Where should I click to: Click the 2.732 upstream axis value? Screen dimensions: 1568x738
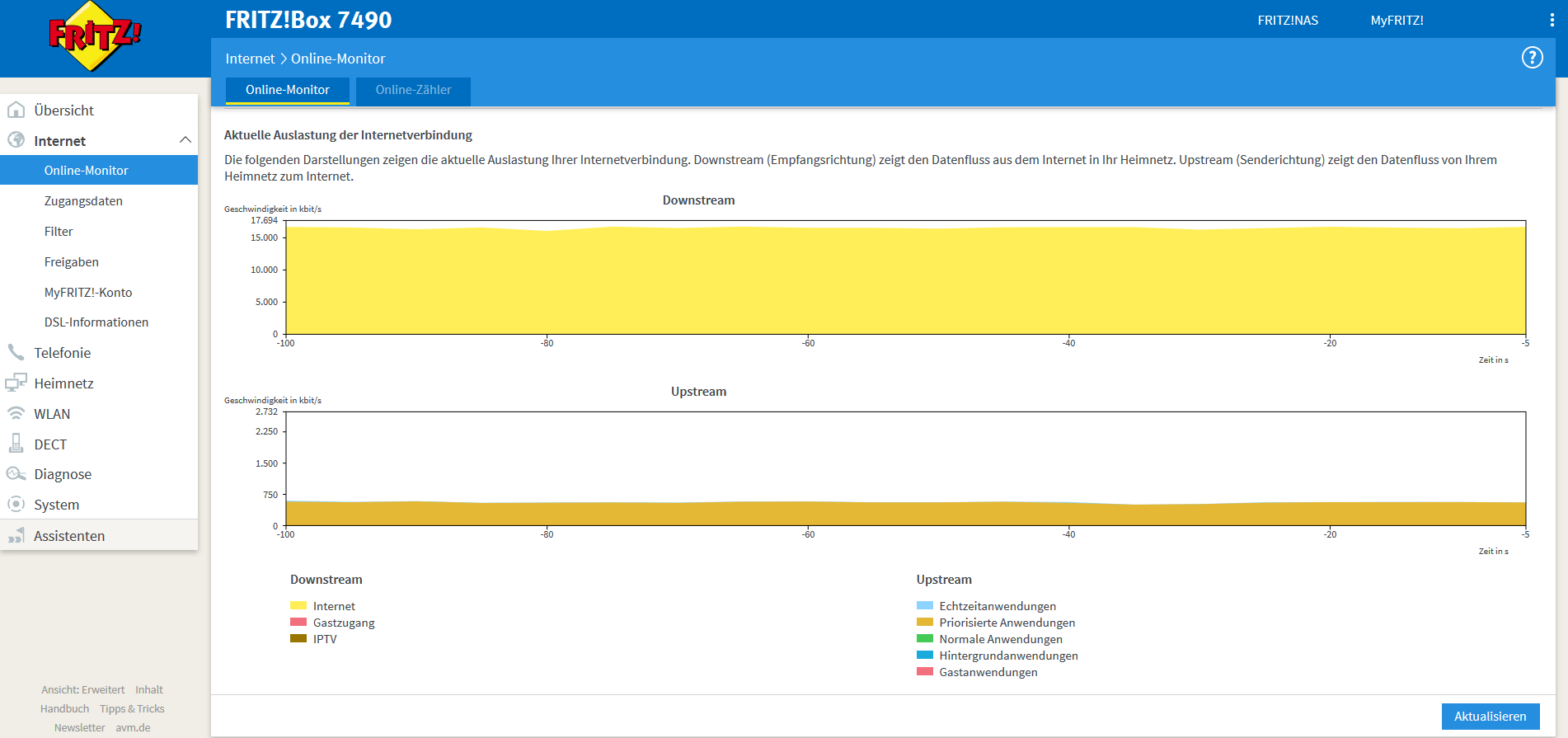click(x=266, y=411)
